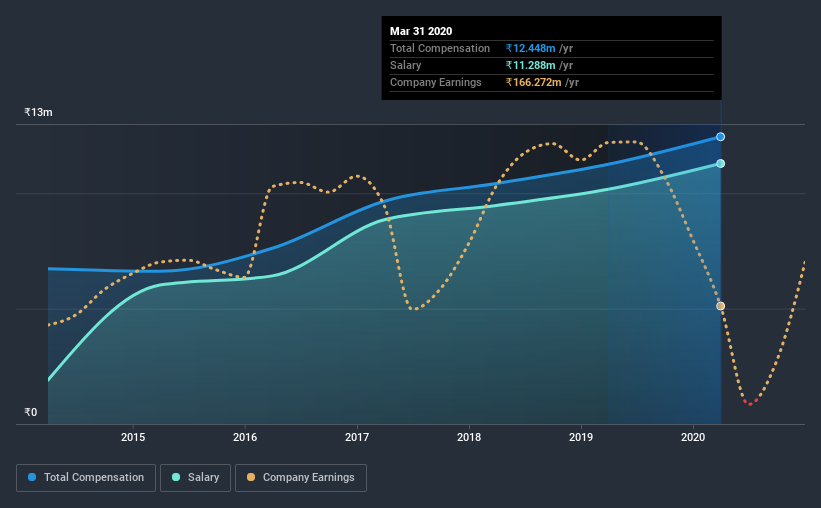Click the ₹12.448m total compensation value
This screenshot has height=508, width=821.
(530, 48)
